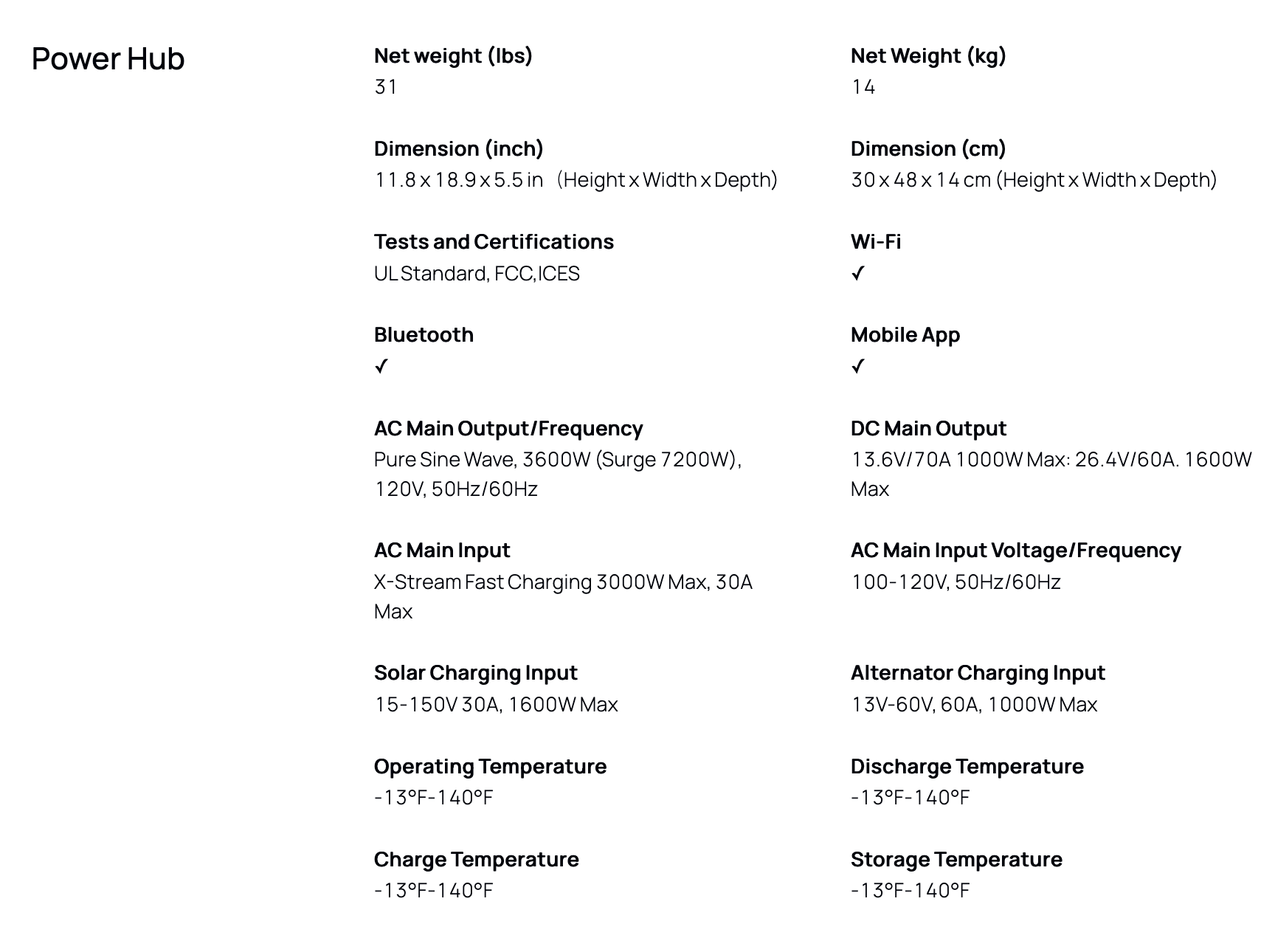
Task: Select the Net weight (lbs) label
Action: coord(453,56)
